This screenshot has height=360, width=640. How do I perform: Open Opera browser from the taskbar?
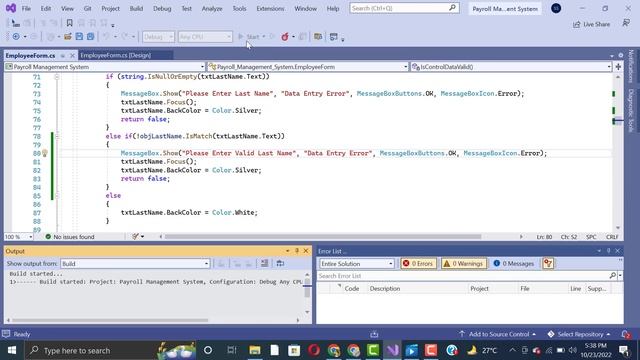pyautogui.click(x=314, y=350)
